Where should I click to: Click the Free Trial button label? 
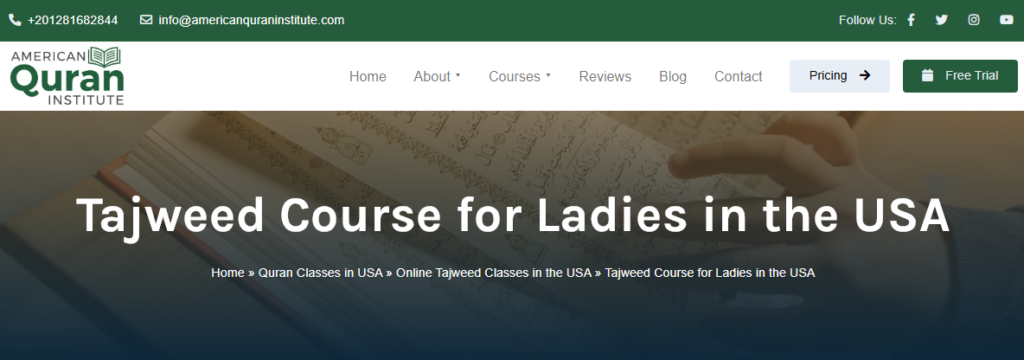[972, 76]
